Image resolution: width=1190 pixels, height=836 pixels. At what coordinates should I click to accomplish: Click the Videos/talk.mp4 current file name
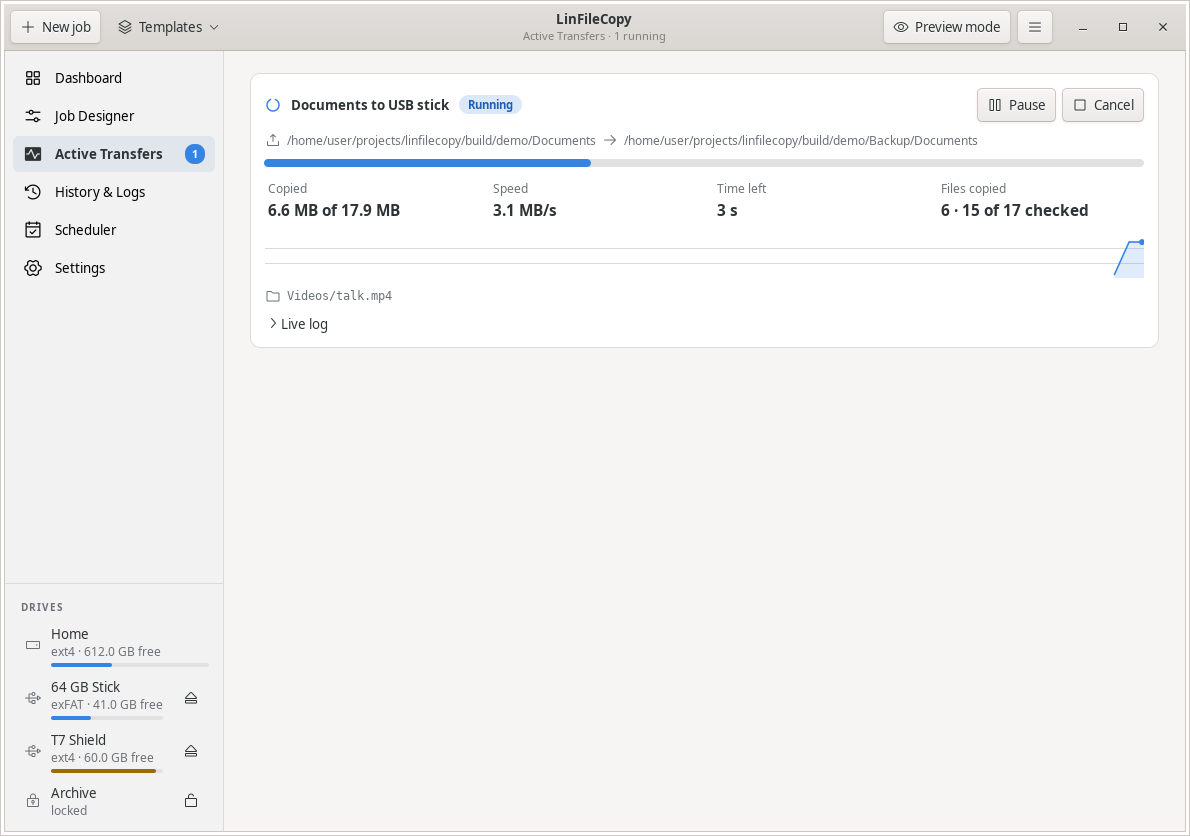pos(339,296)
